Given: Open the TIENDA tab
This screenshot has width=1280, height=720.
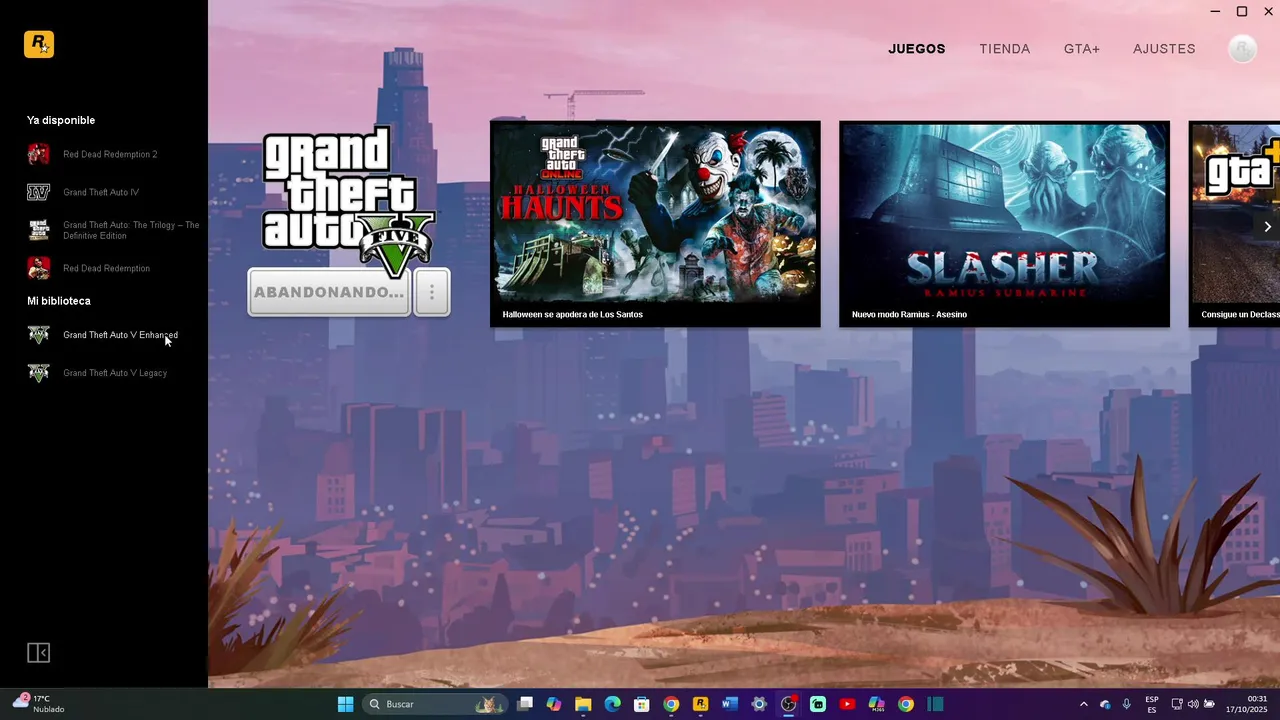Looking at the screenshot, I should tap(1004, 49).
